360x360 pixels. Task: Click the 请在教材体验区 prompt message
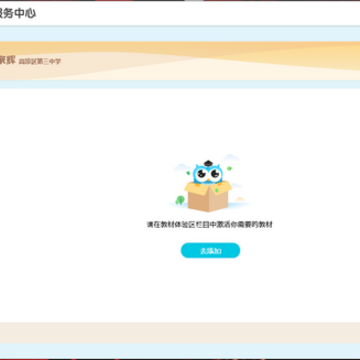210,225
